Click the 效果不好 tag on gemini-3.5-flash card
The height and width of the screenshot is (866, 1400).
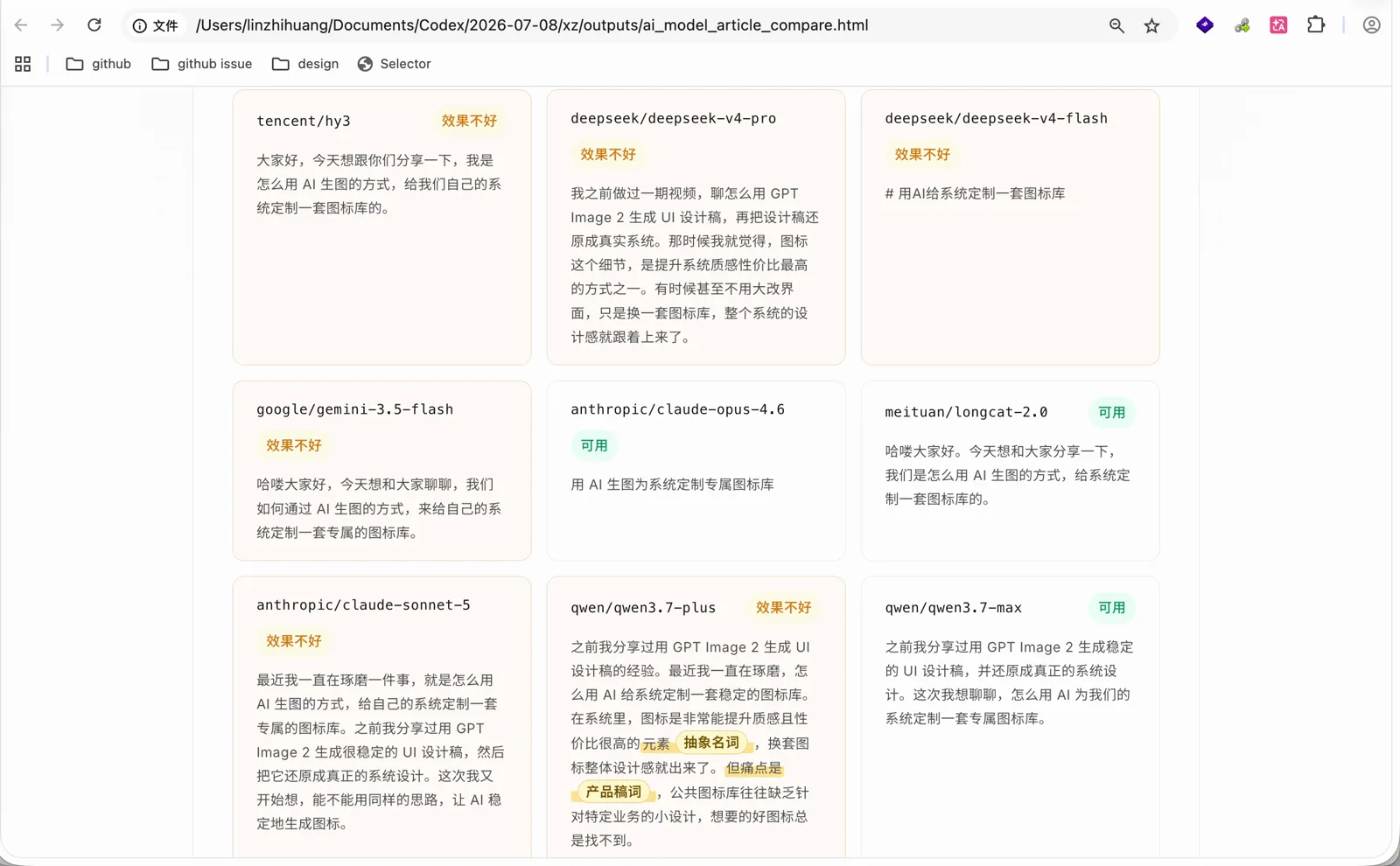point(294,445)
